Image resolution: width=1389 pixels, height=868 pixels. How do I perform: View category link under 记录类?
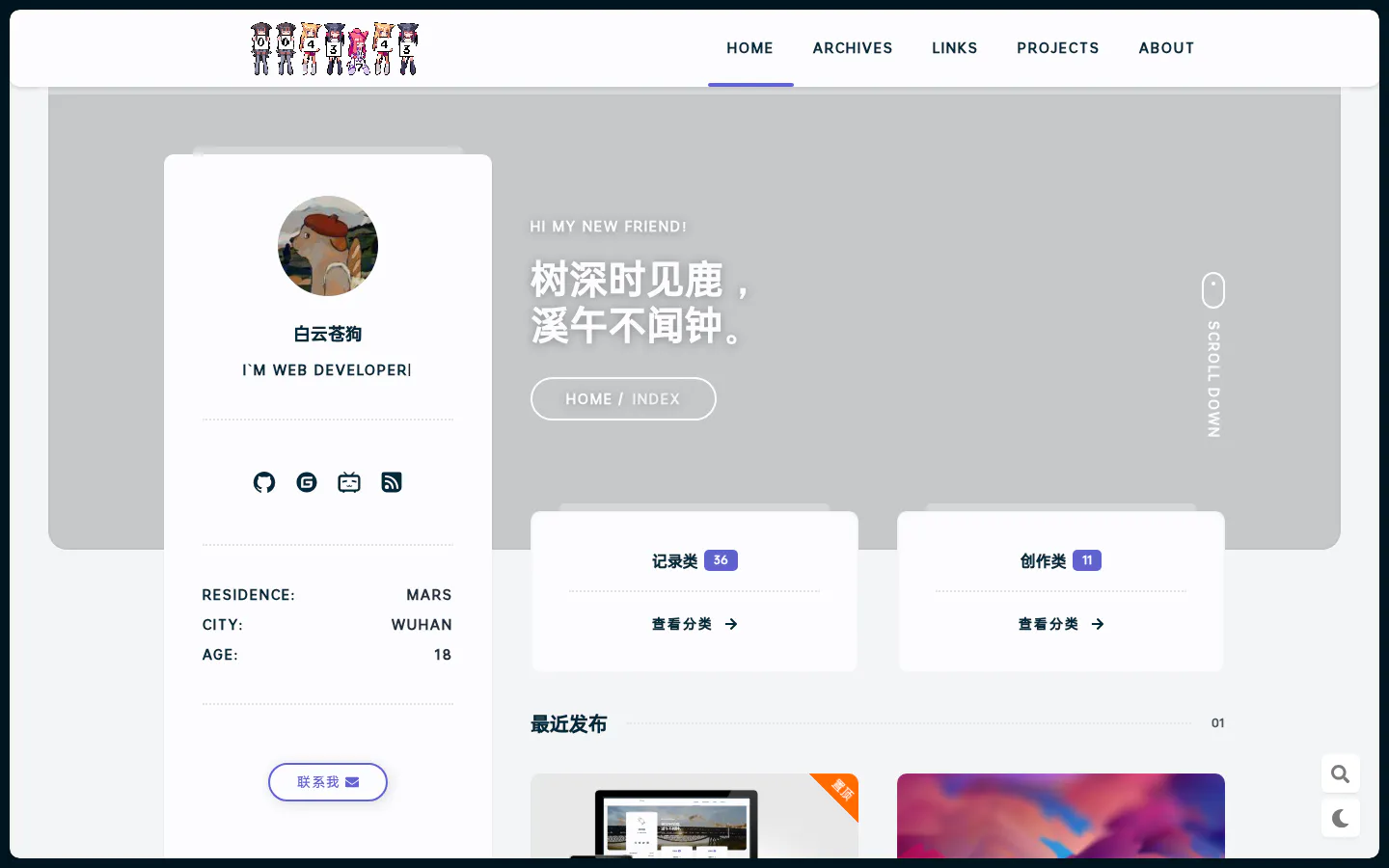pos(694,624)
